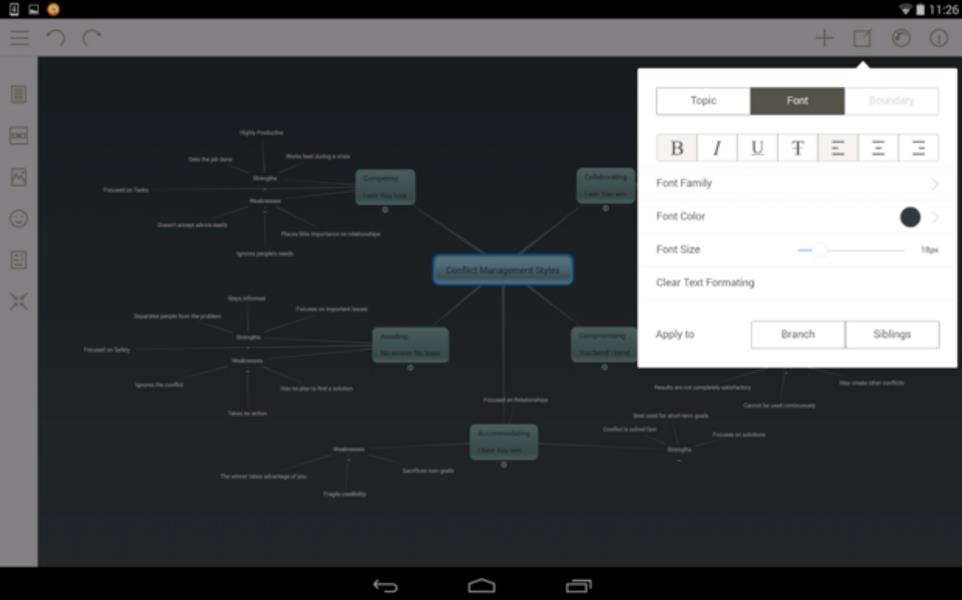Select the Collaborating topic node
Screen dimensions: 962x600
[x=606, y=185]
